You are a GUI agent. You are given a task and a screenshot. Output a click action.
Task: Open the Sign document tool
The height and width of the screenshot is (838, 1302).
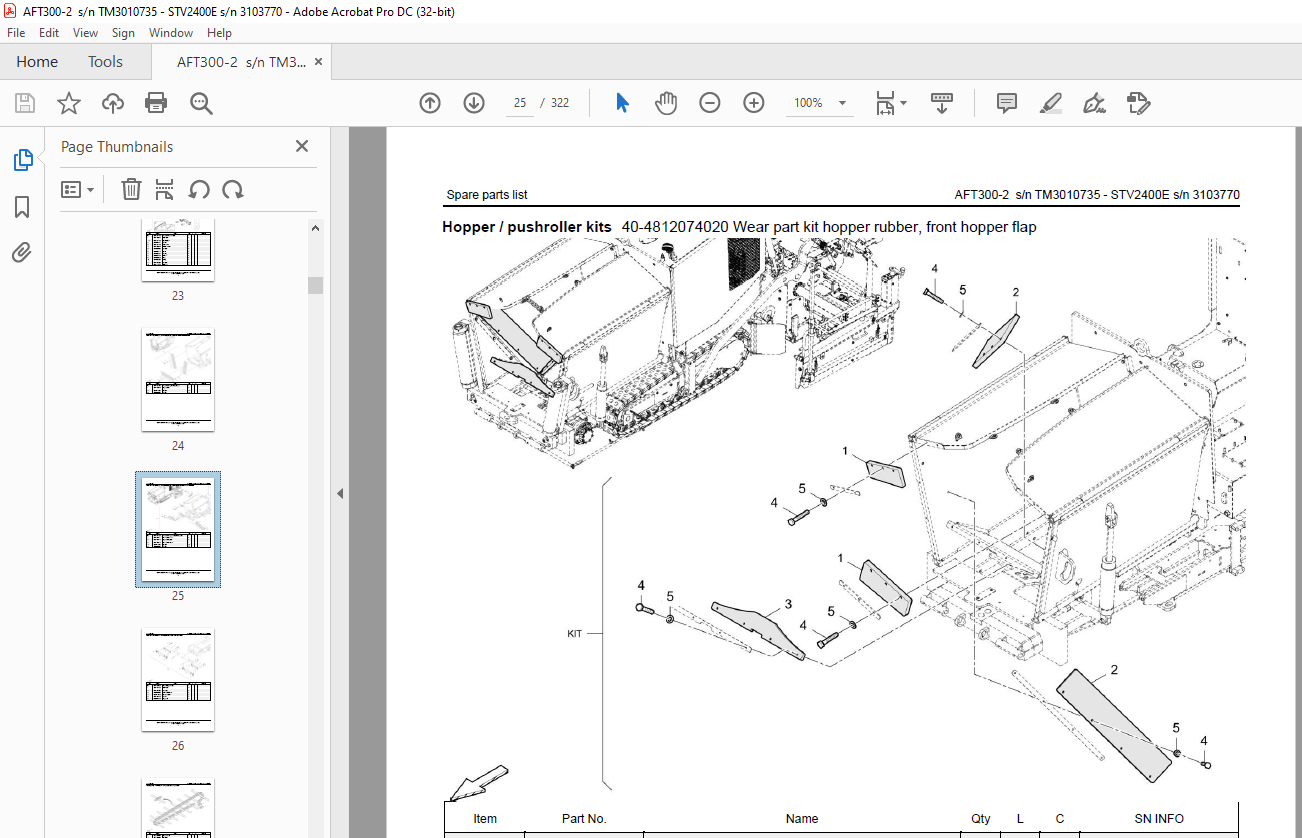point(1094,103)
